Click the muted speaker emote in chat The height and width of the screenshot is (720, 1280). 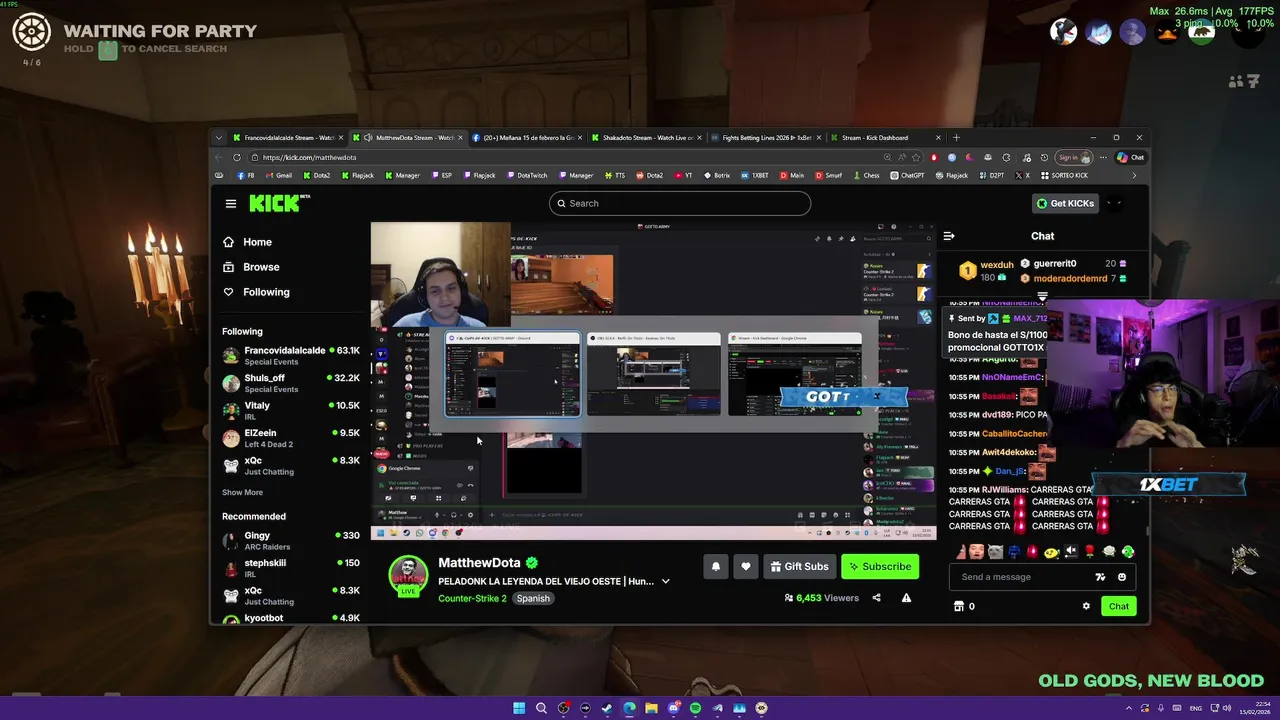tap(1071, 551)
